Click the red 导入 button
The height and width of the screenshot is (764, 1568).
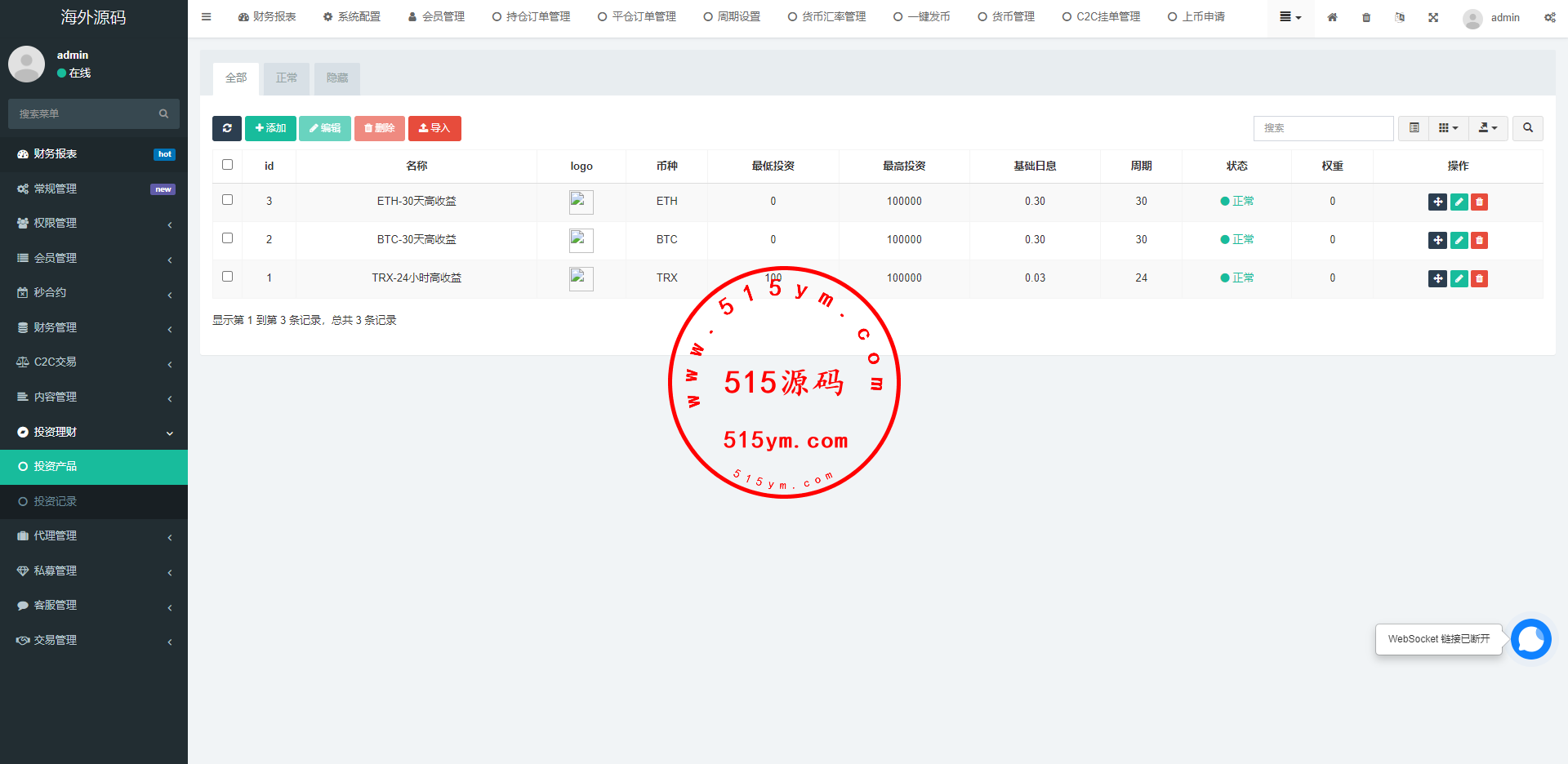pos(434,128)
